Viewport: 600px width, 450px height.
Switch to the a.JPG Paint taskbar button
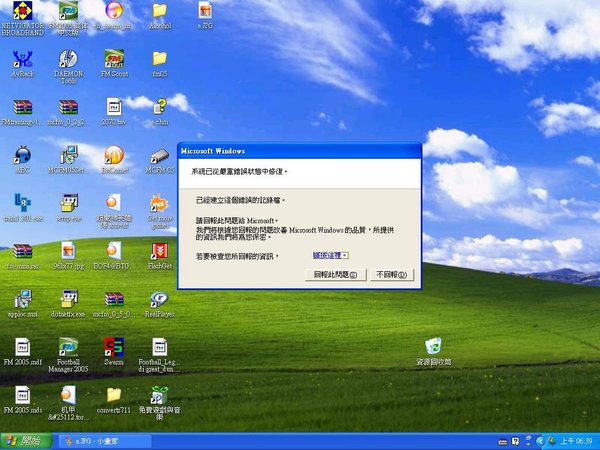click(x=103, y=442)
